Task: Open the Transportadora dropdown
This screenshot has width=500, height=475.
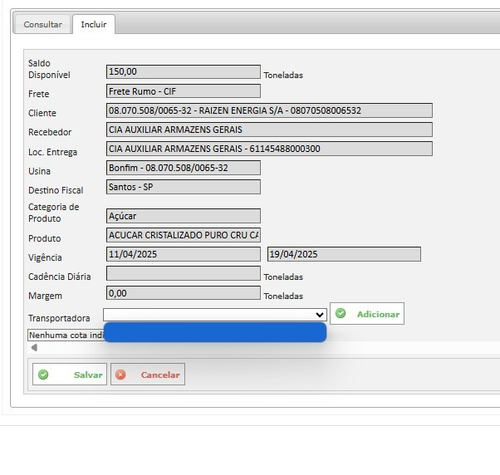Action: tap(215, 314)
